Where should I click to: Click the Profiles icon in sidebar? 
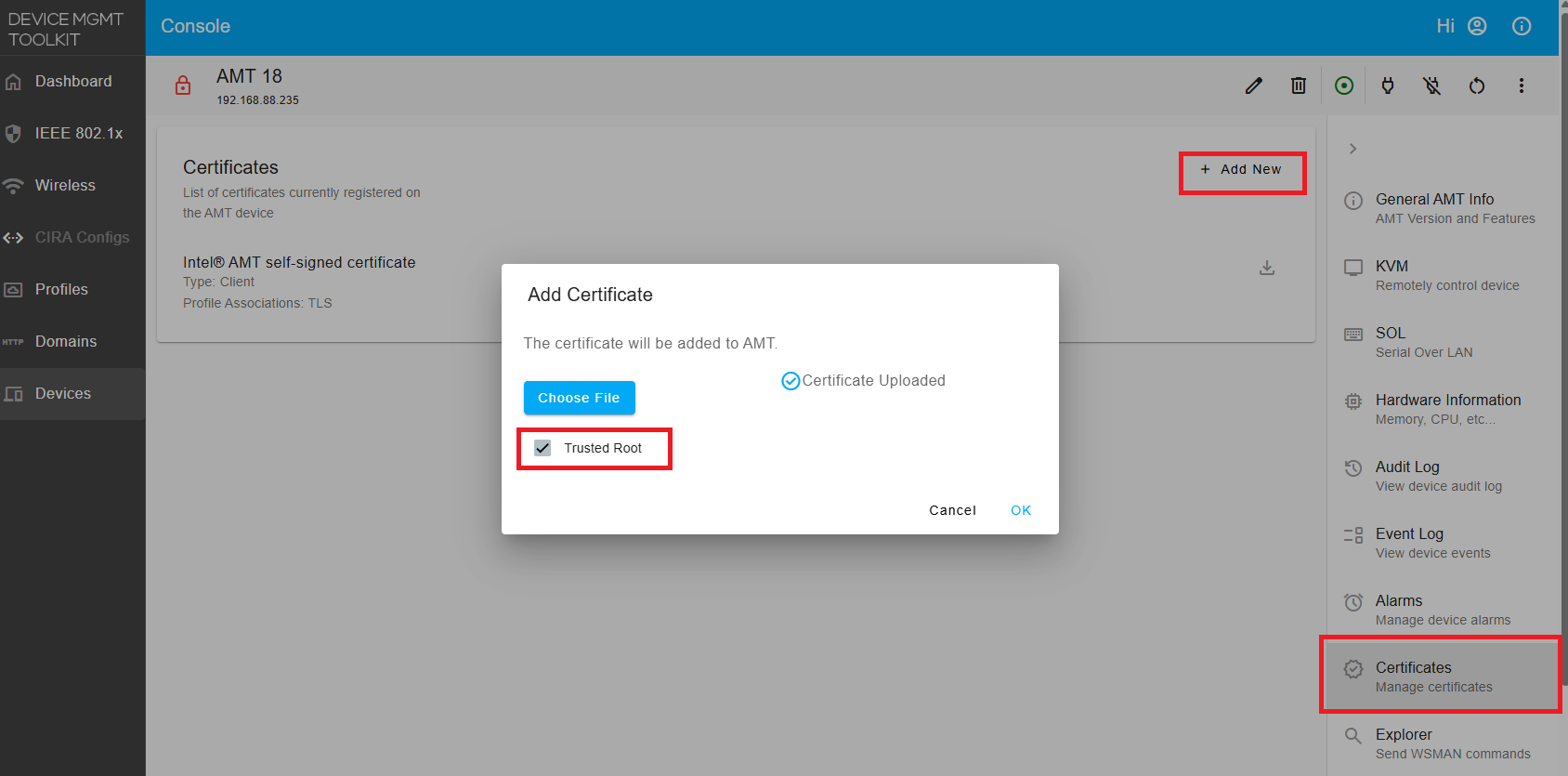13,290
